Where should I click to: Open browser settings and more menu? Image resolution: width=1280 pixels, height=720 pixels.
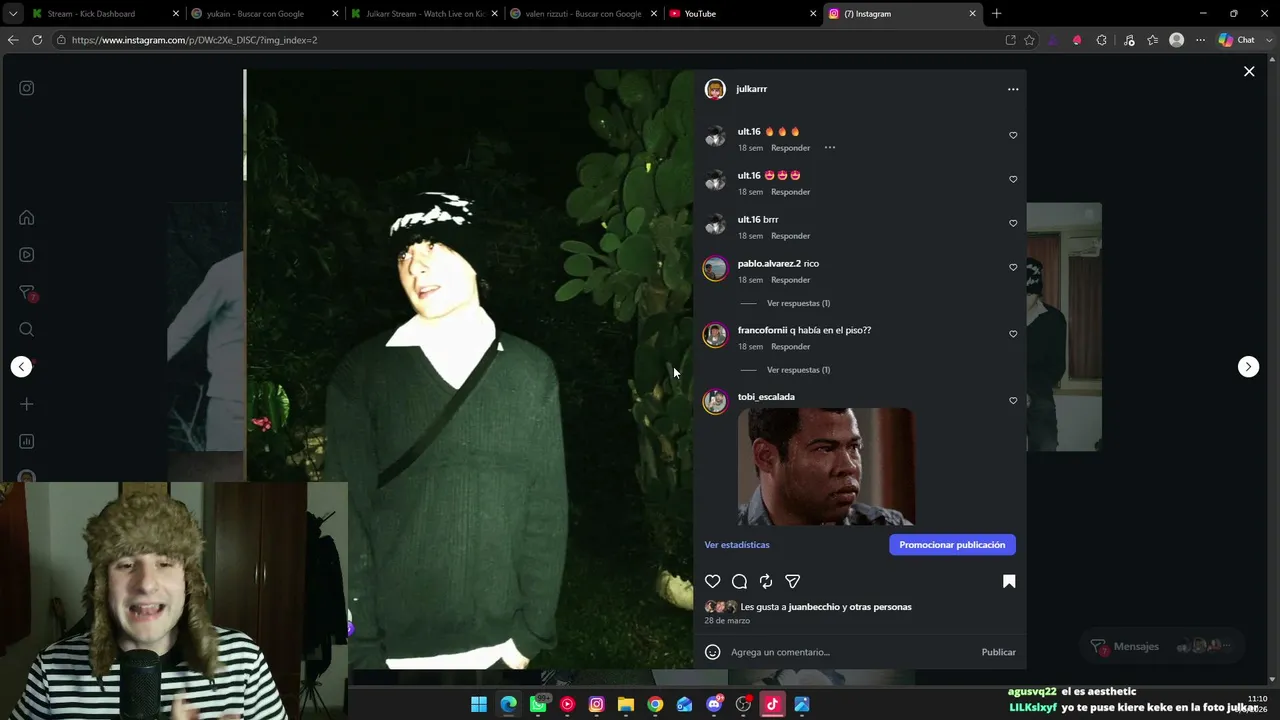(x=1201, y=40)
